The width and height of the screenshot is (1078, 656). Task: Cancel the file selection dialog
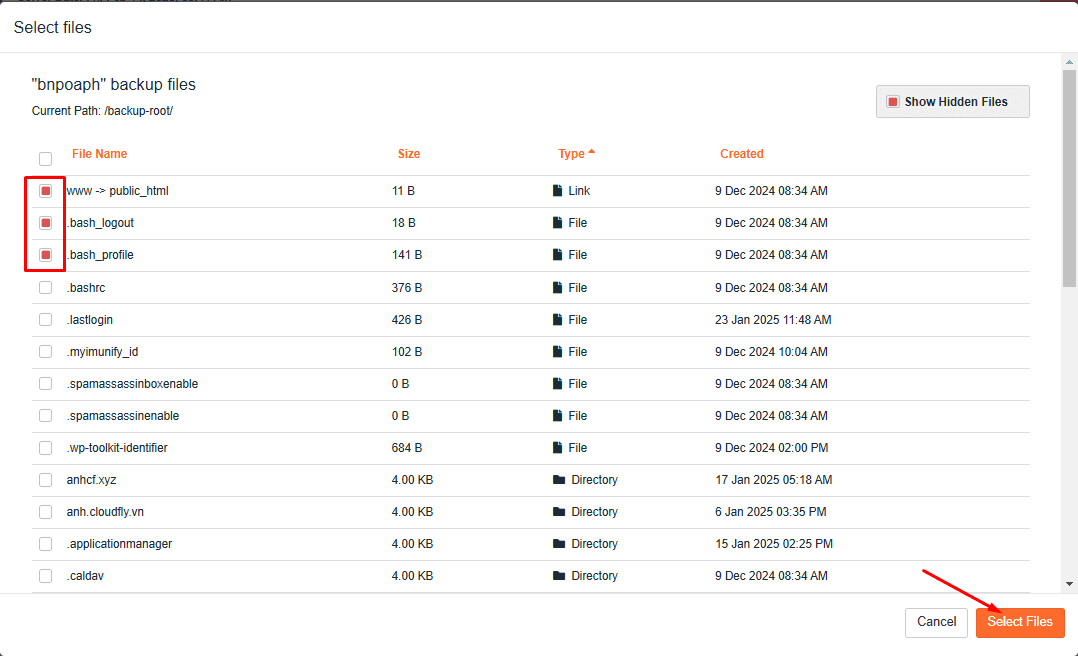point(936,622)
